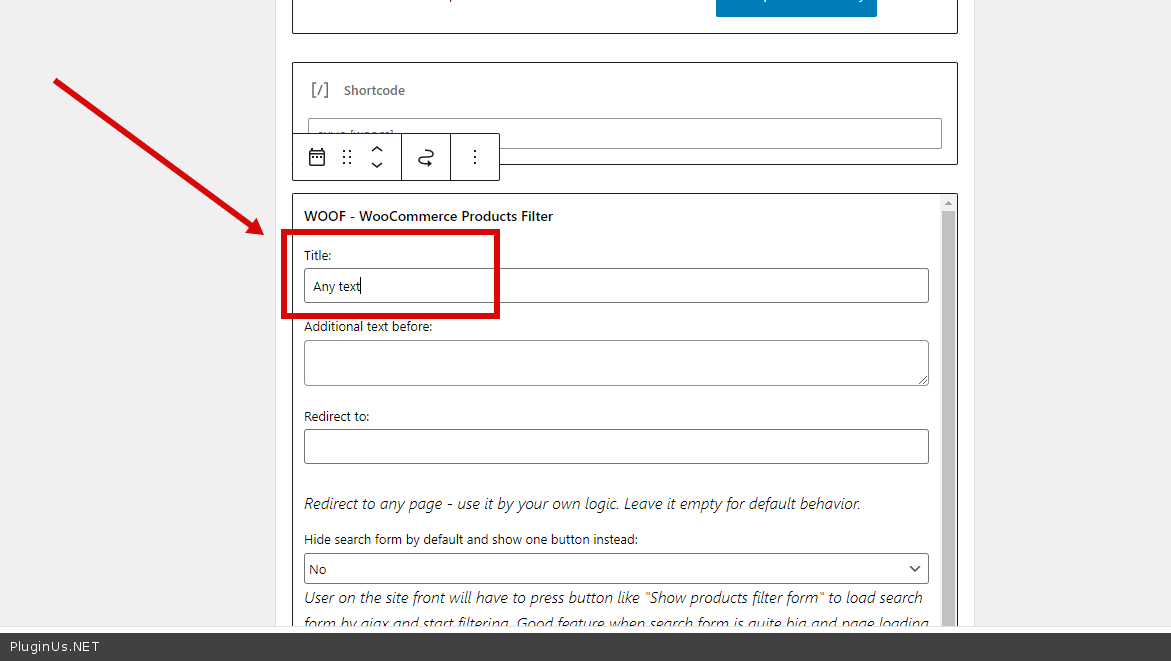
Task: Click the widget scrollbar up arrow
Action: click(x=948, y=203)
